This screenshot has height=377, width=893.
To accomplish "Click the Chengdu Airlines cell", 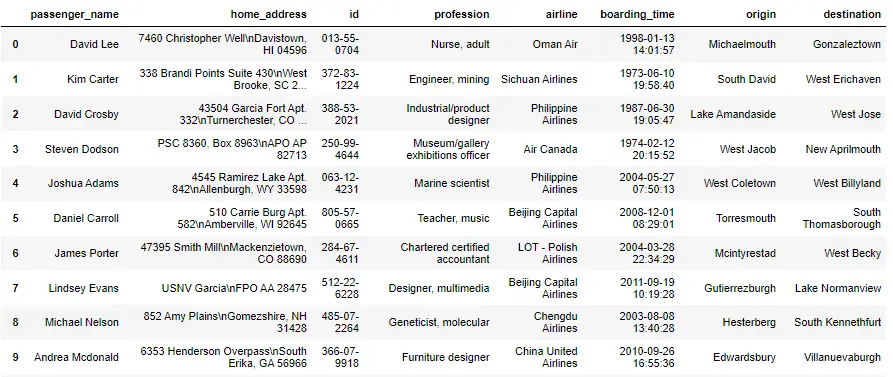I will (x=556, y=322).
